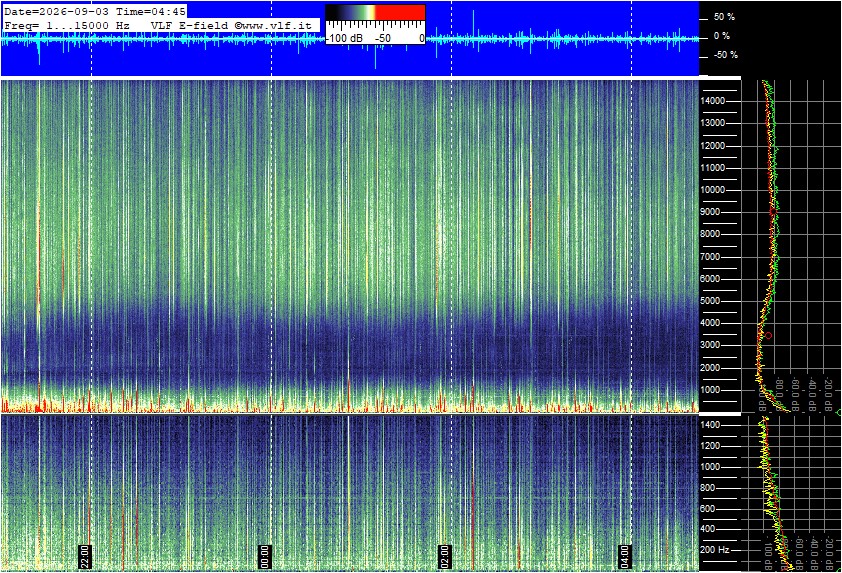This screenshot has width=842, height=573.
Task: Click -20.0 dB label in lower spectrum plot
Action: [x=829, y=554]
